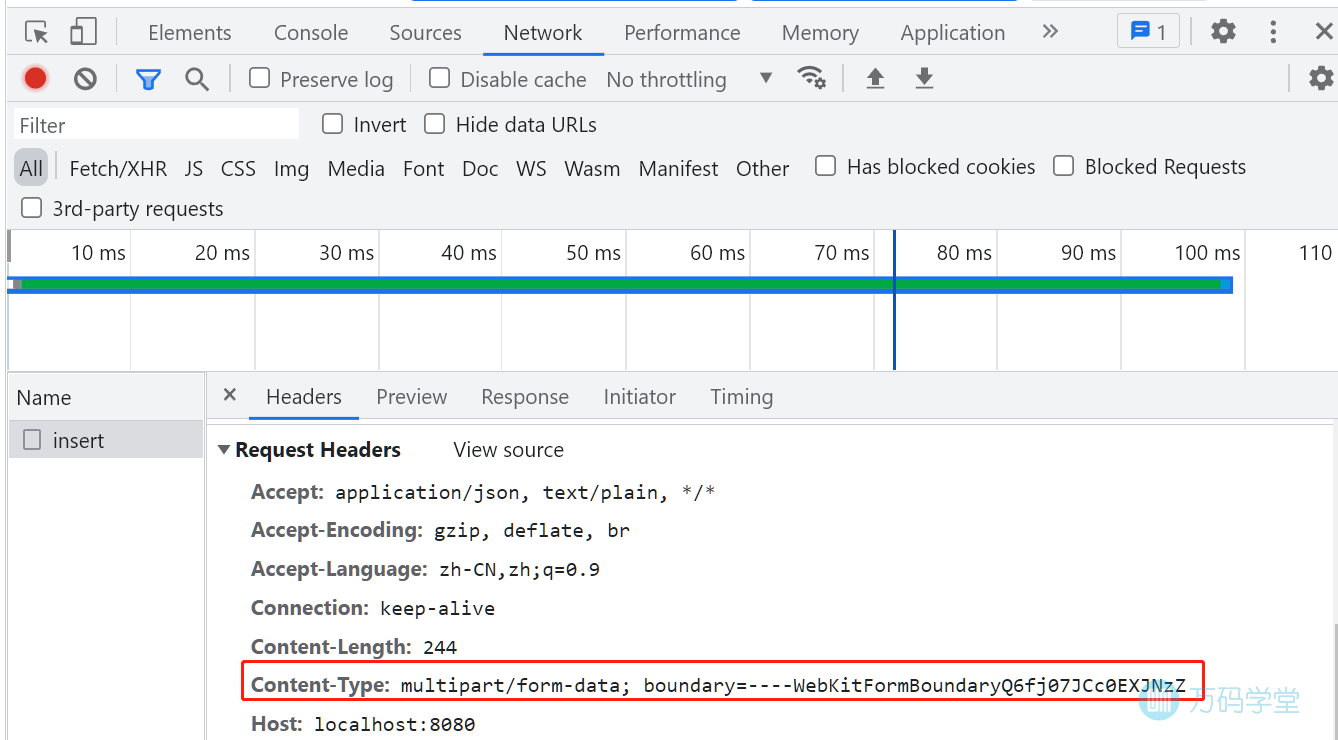Open the Console tab
1338x740 pixels.
pyautogui.click(x=311, y=32)
